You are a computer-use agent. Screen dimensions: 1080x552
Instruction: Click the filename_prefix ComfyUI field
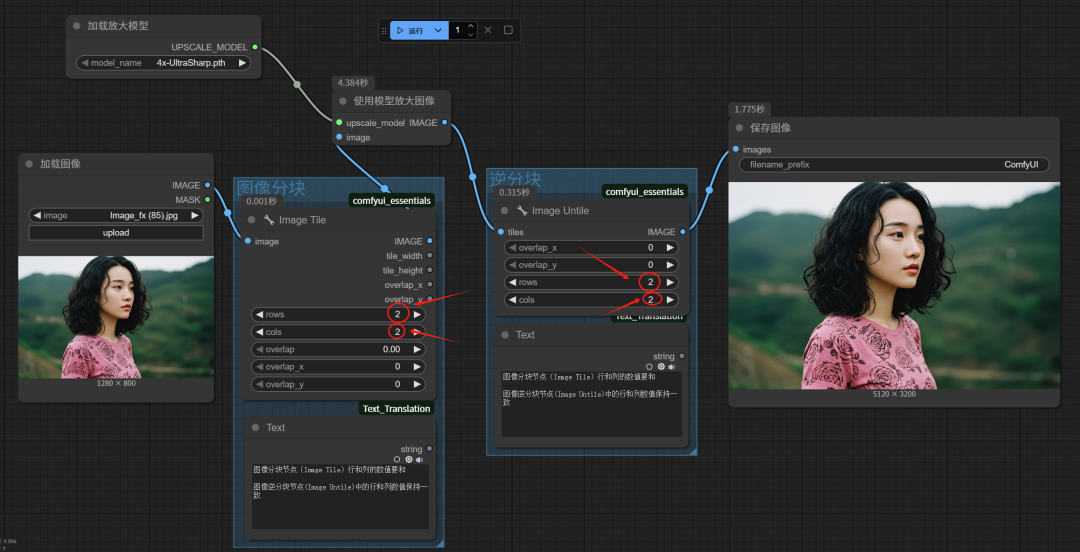(x=894, y=165)
